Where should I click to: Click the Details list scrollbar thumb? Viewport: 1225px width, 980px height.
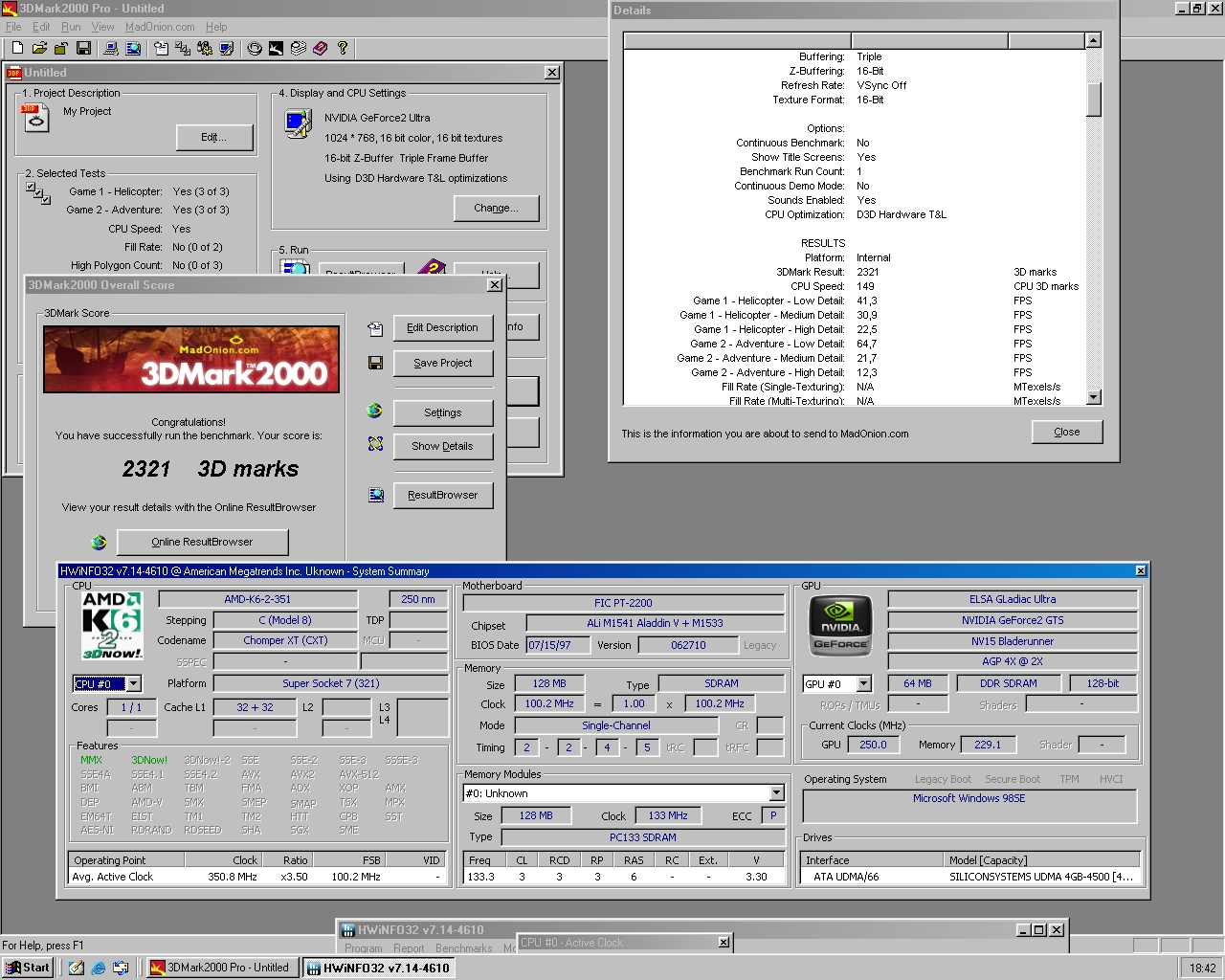click(1094, 100)
